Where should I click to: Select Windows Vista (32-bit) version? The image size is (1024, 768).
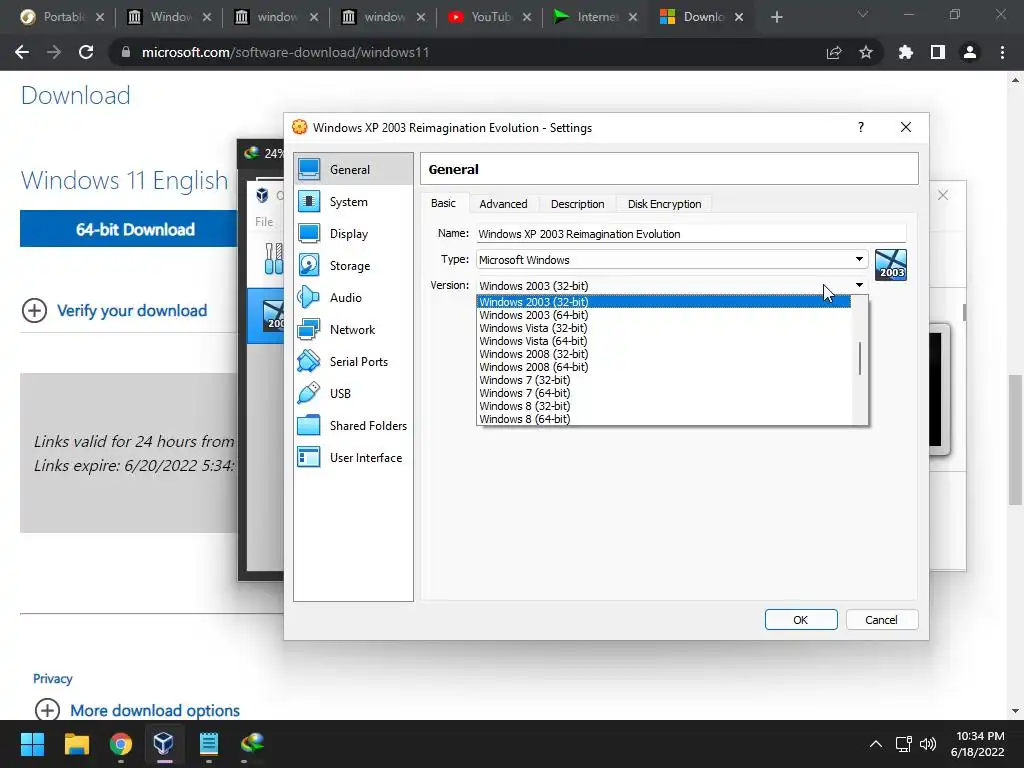(664, 328)
